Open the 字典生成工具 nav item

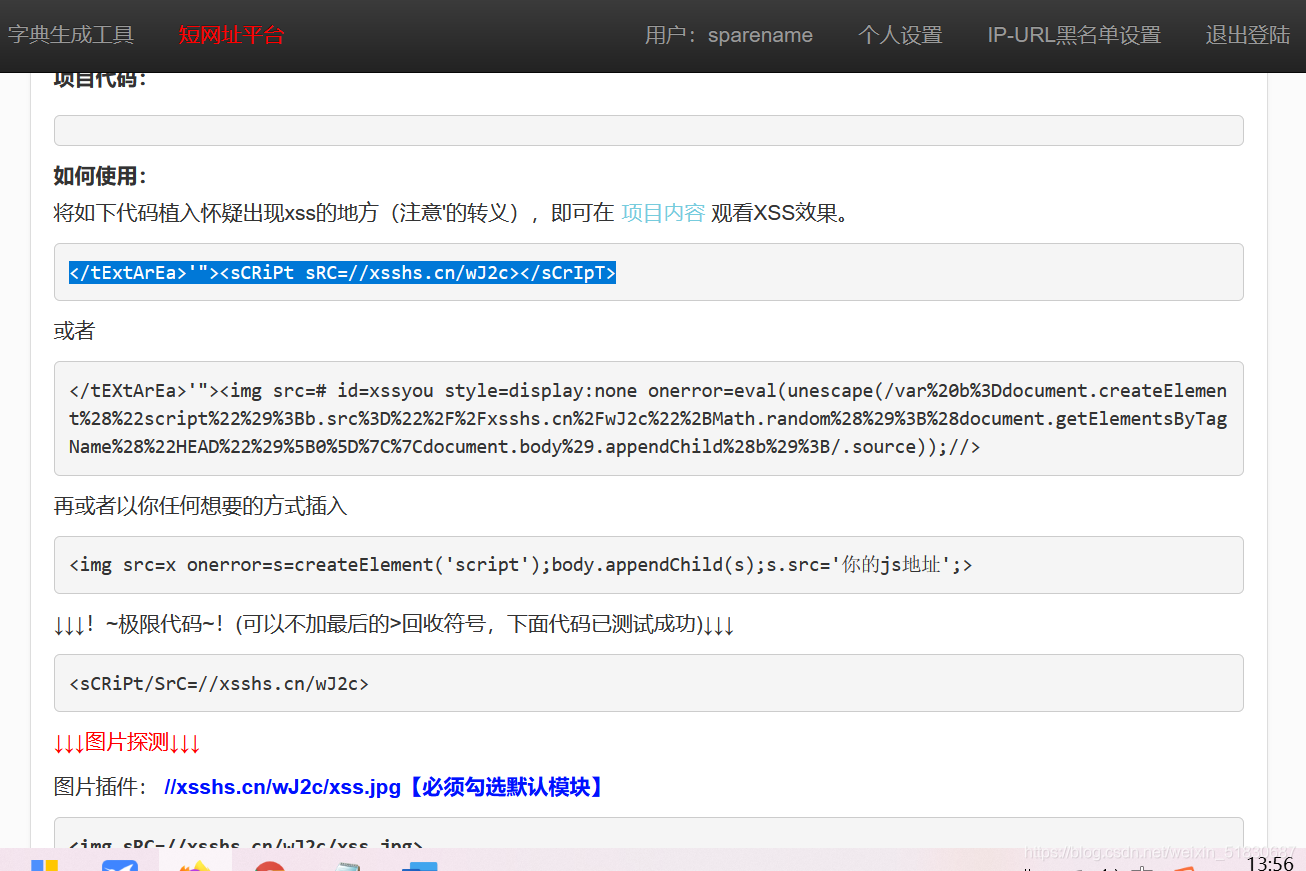click(70, 35)
